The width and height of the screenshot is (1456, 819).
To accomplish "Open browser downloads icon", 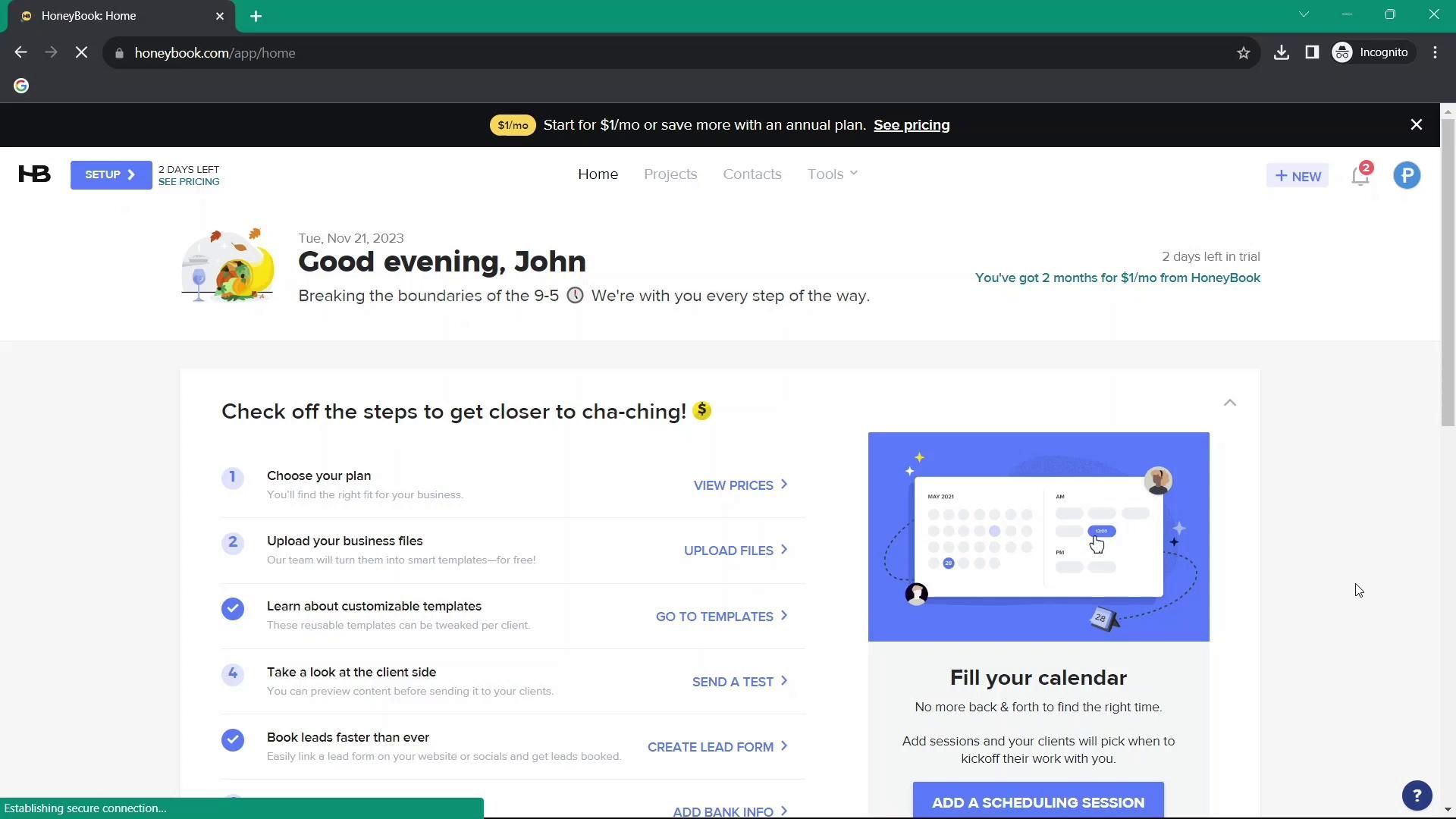I will click(x=1282, y=53).
